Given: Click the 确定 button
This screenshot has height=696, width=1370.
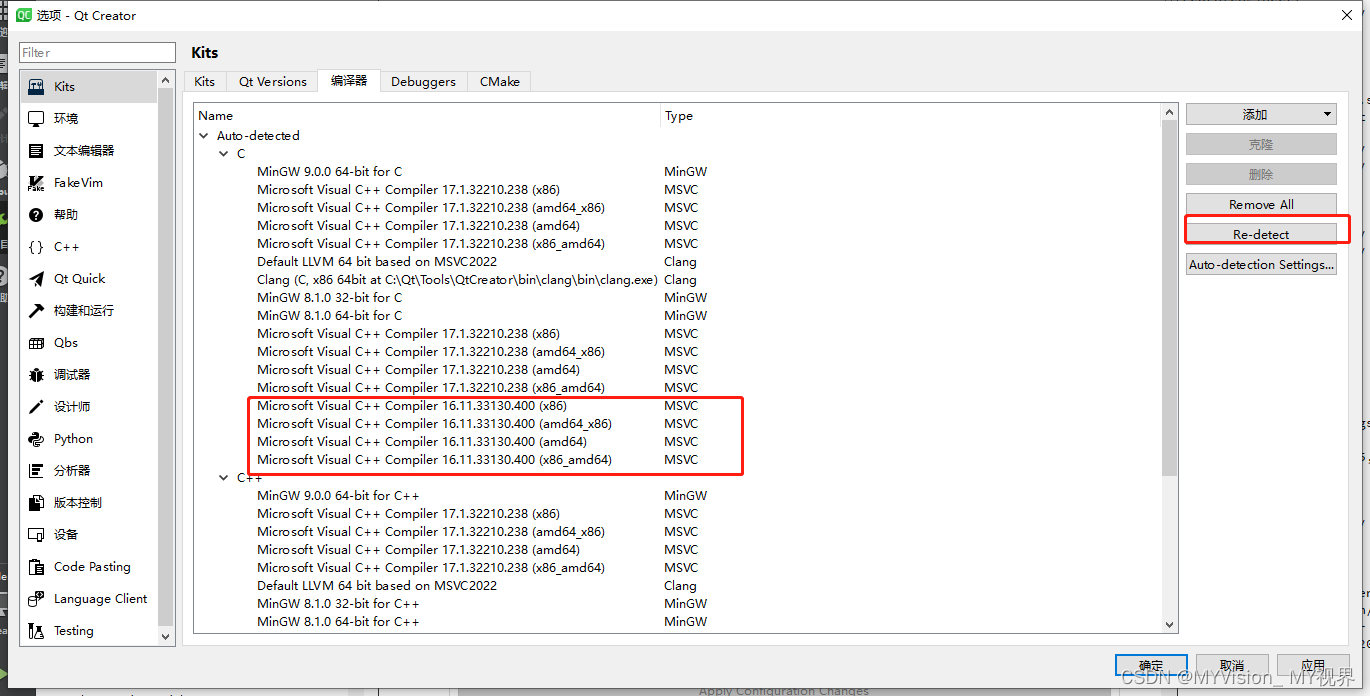Looking at the screenshot, I should pyautogui.click(x=1151, y=665).
